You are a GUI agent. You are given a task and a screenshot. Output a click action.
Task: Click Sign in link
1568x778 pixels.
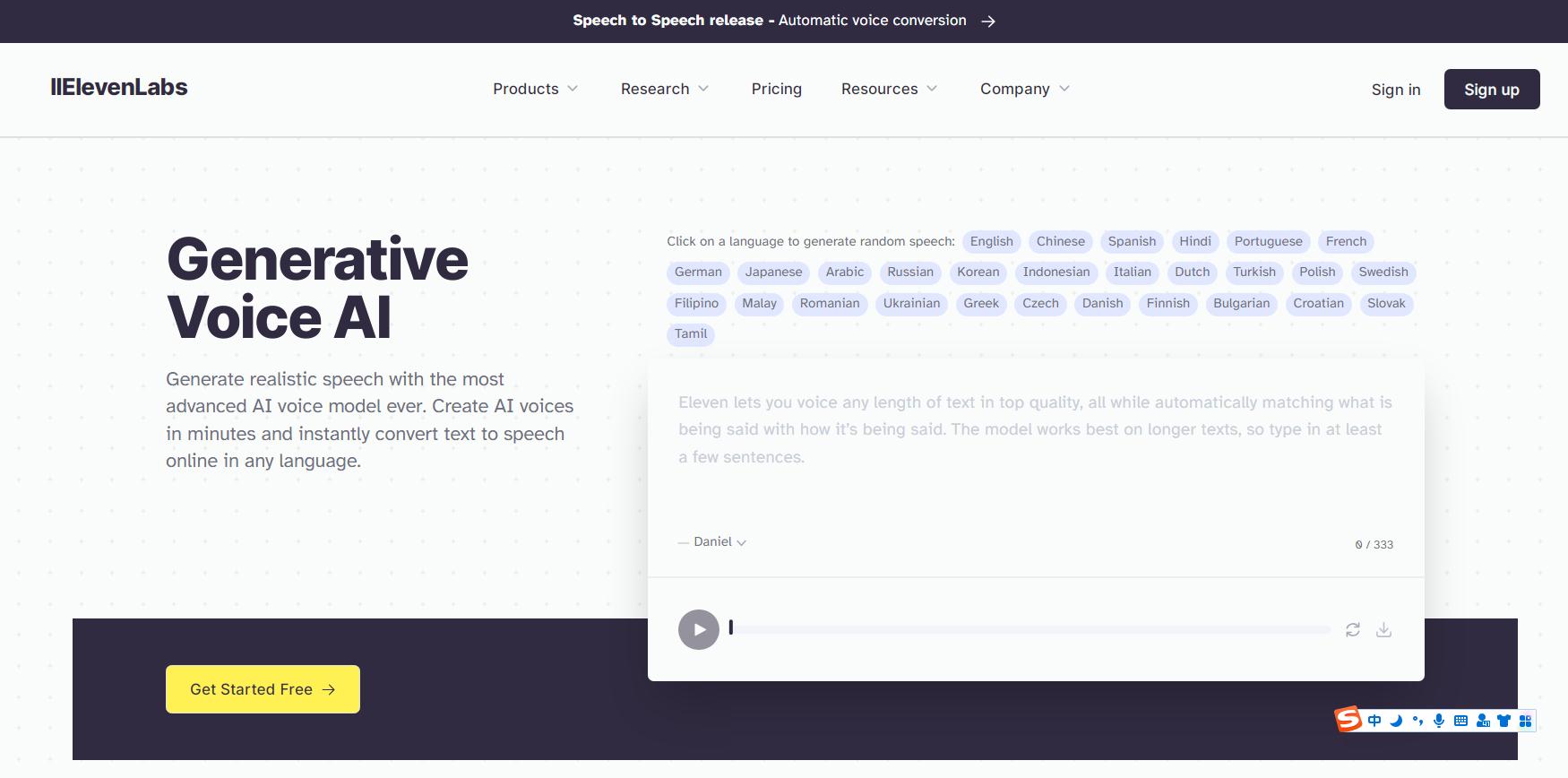[x=1396, y=90]
